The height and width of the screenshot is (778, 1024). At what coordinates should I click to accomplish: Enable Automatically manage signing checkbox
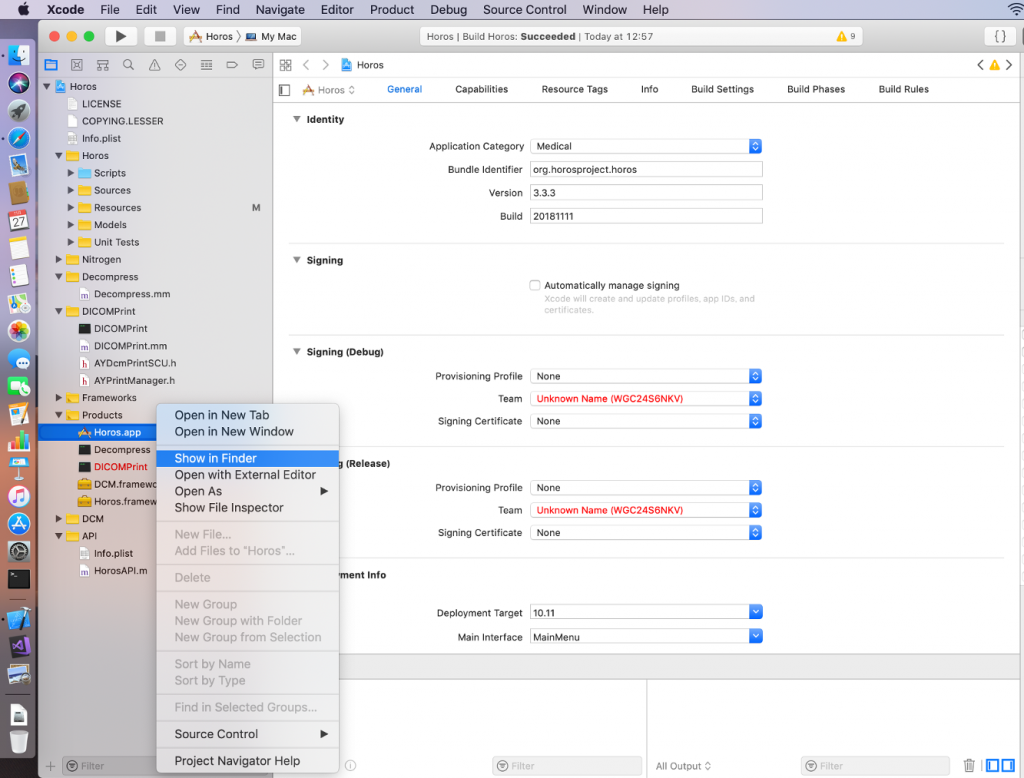(x=535, y=285)
